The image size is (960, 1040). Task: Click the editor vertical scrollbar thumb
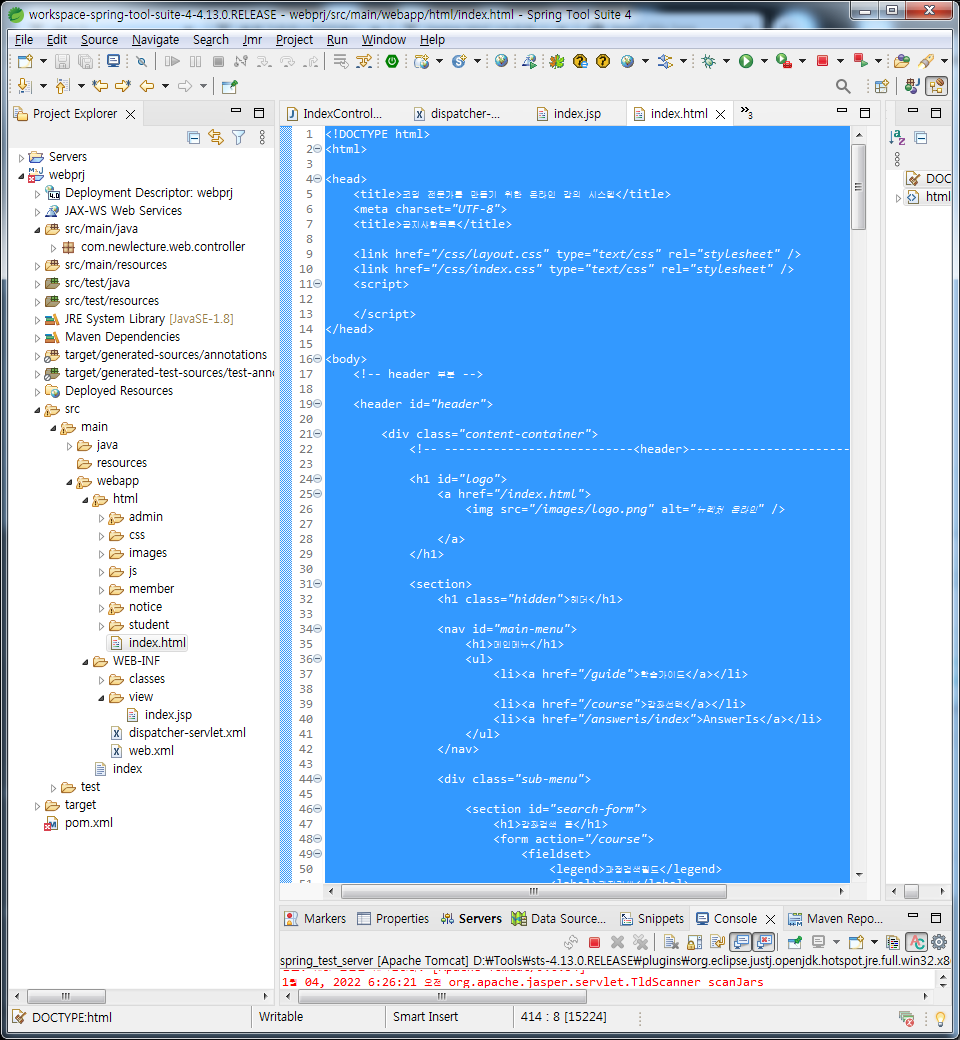coord(858,187)
